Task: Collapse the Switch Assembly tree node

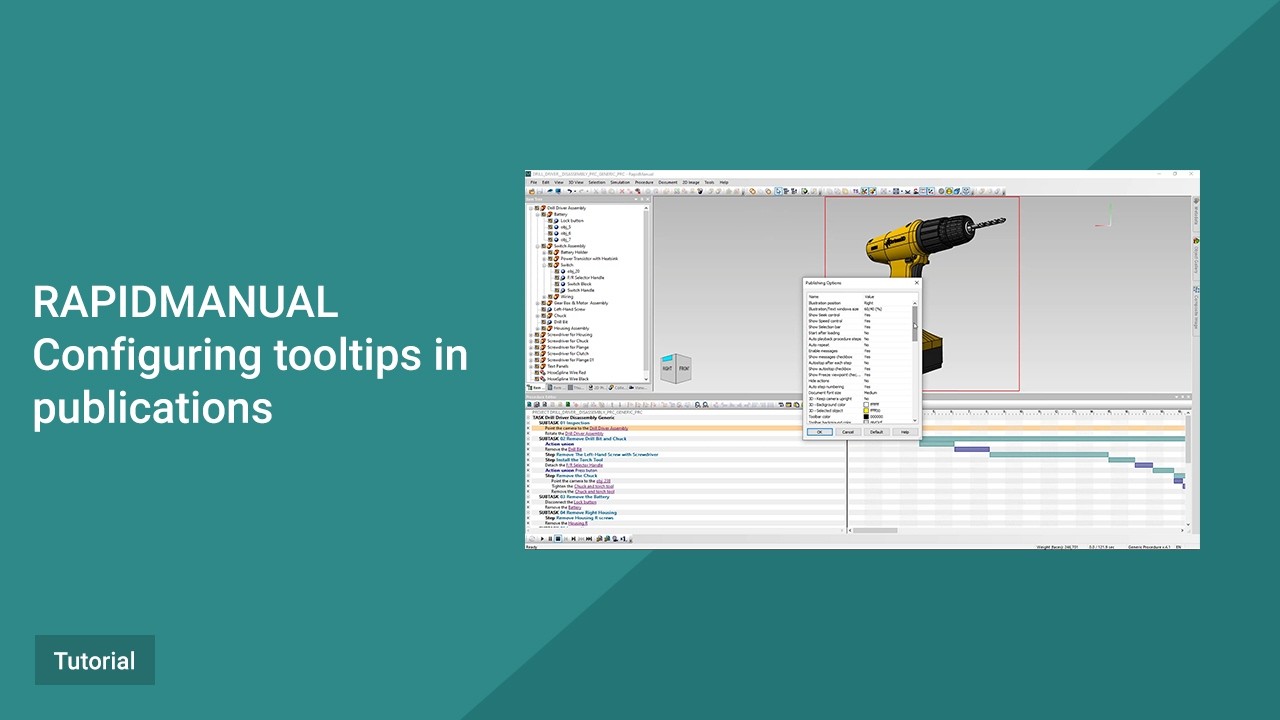Action: click(537, 246)
